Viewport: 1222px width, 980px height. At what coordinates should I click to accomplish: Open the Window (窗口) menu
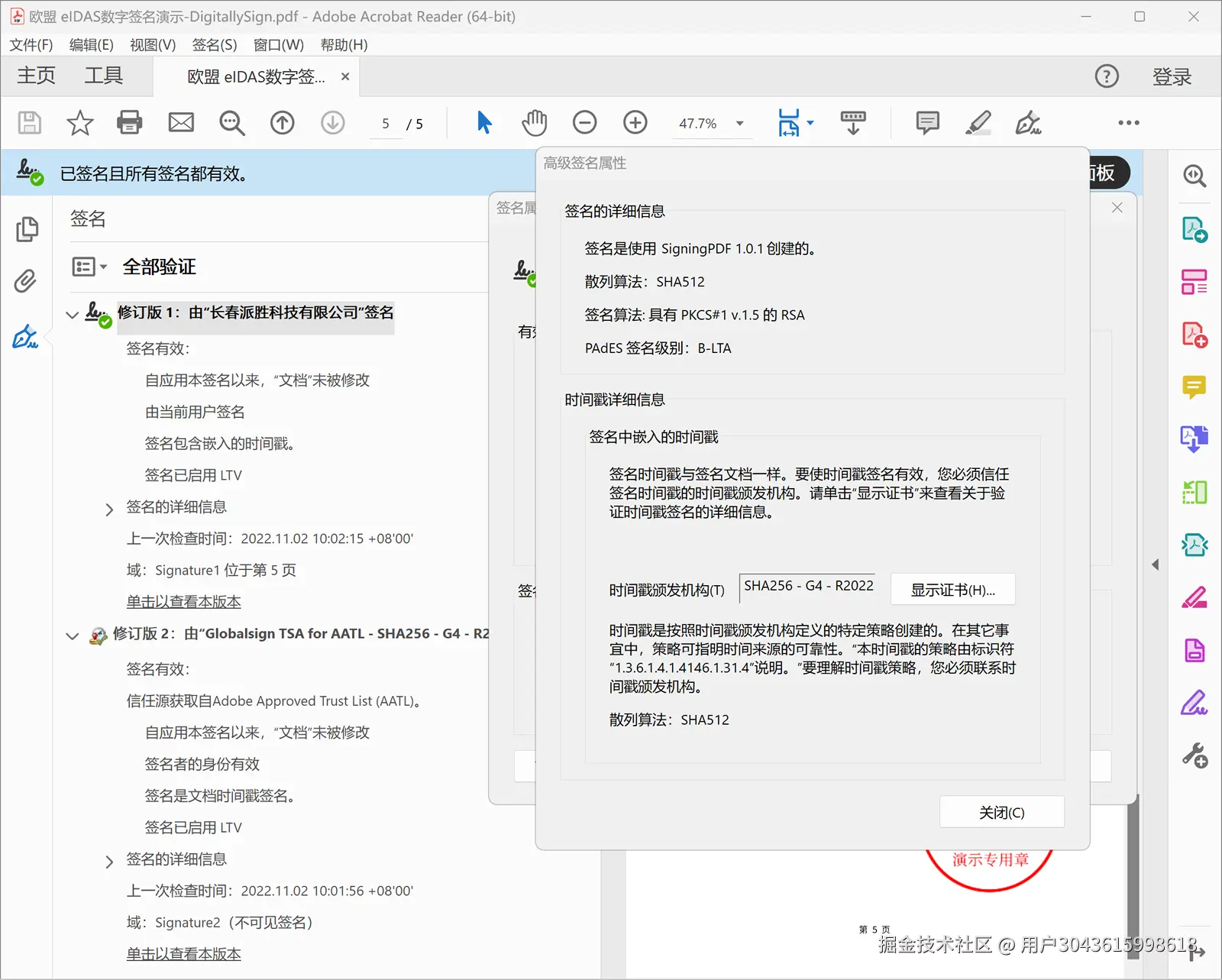(279, 45)
